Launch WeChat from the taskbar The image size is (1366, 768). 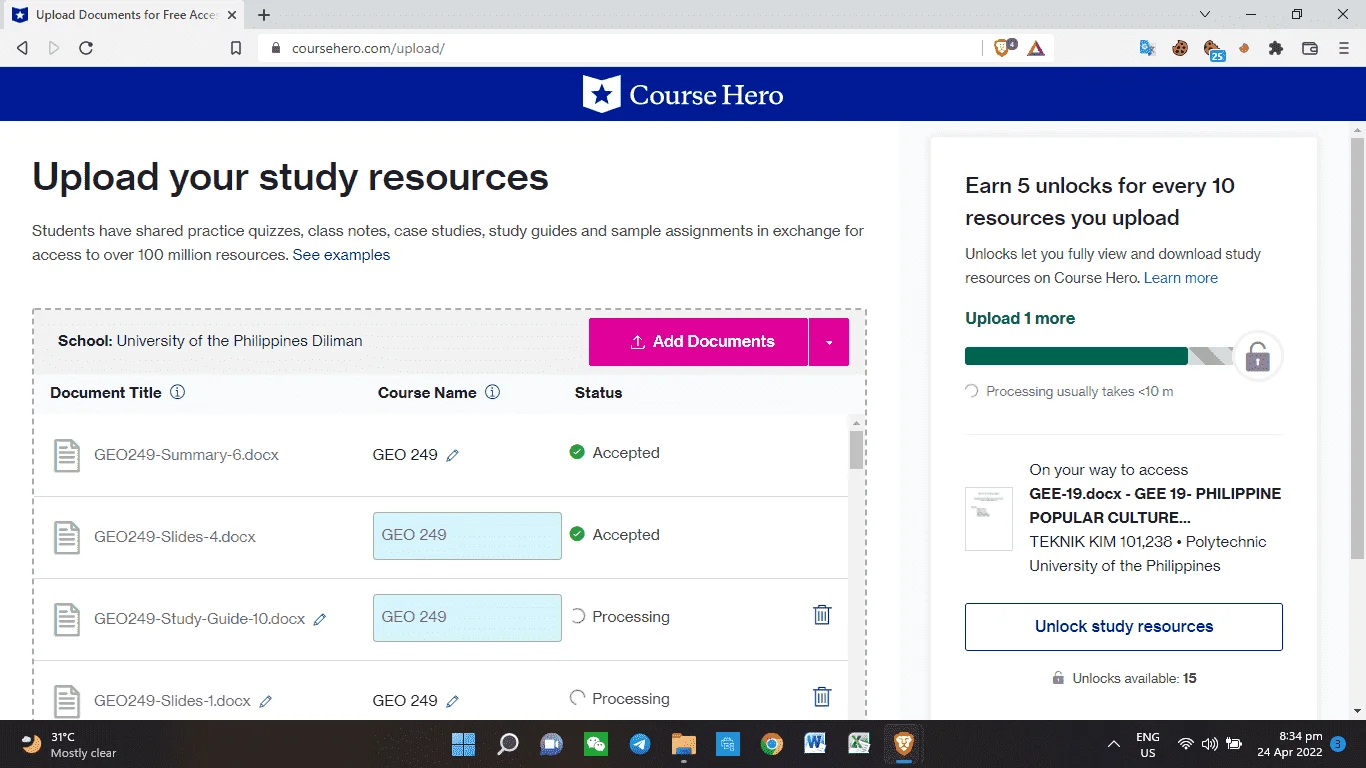coord(596,744)
